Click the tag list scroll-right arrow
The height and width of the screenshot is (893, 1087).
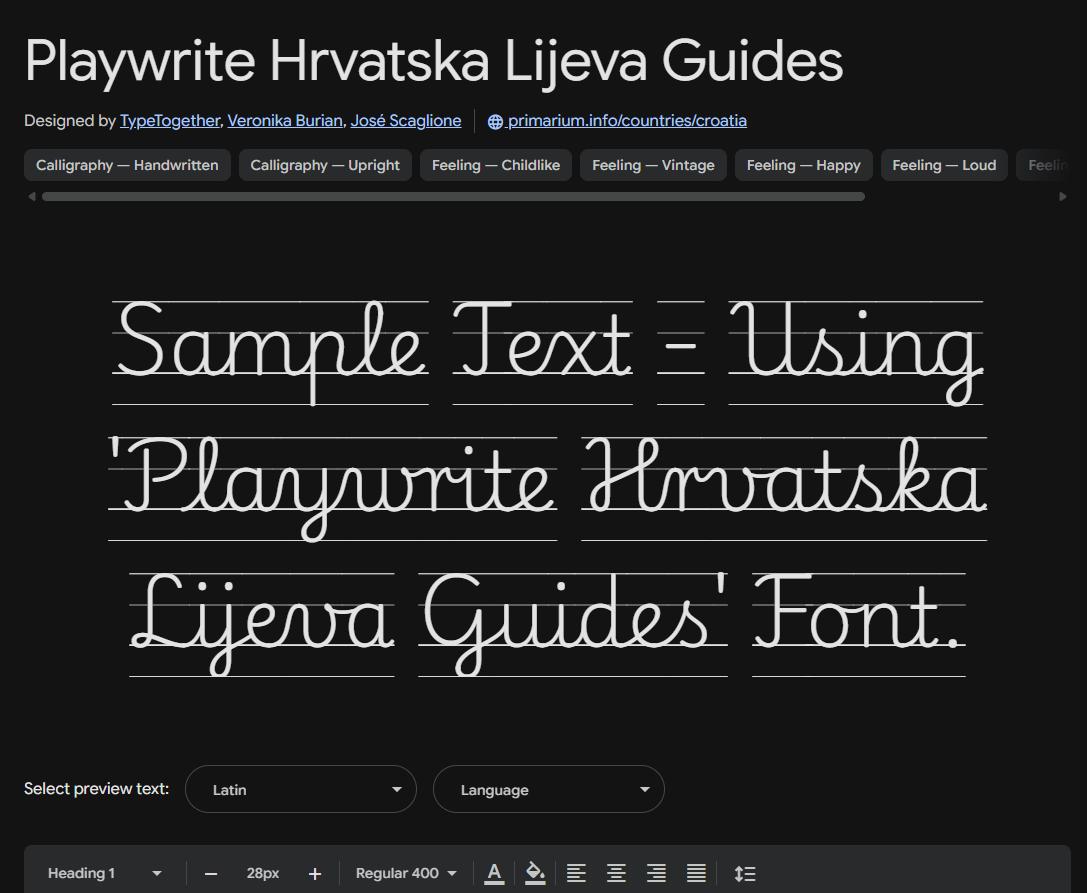pyautogui.click(x=1063, y=196)
